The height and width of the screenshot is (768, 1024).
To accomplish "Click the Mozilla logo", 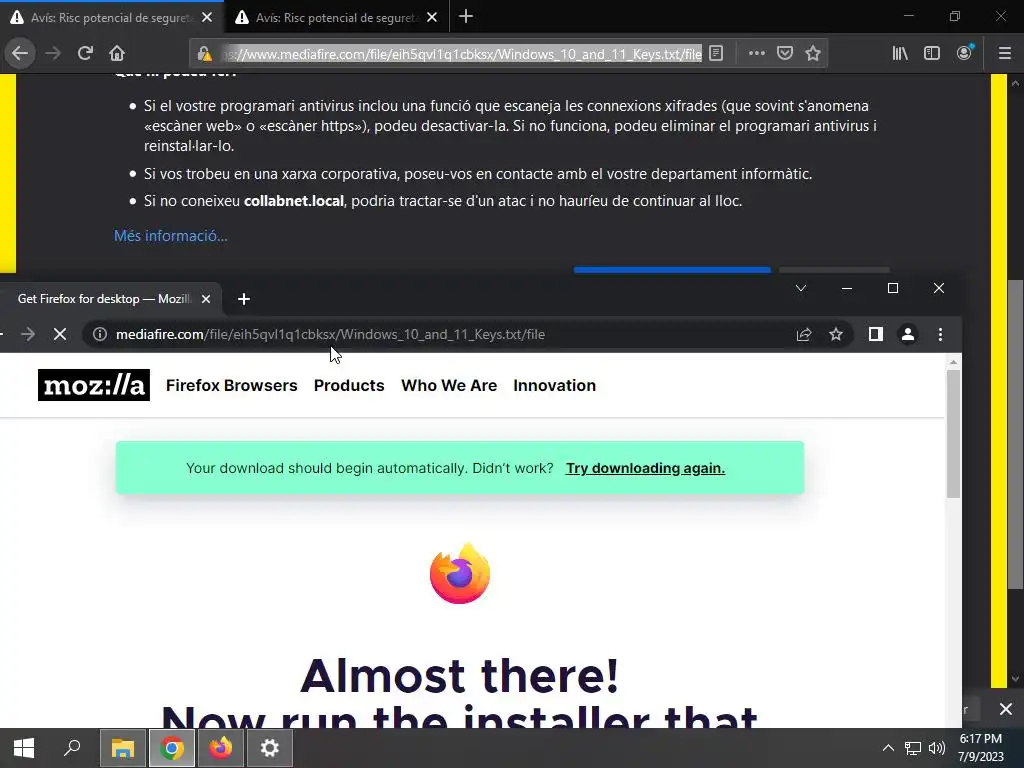I will 94,385.
